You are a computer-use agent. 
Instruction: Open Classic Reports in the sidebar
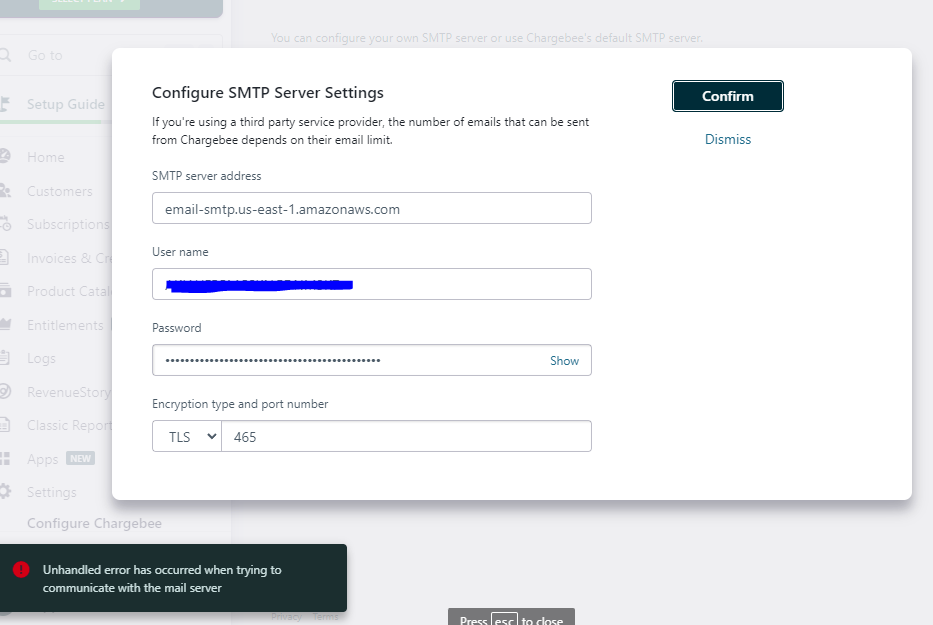68,425
